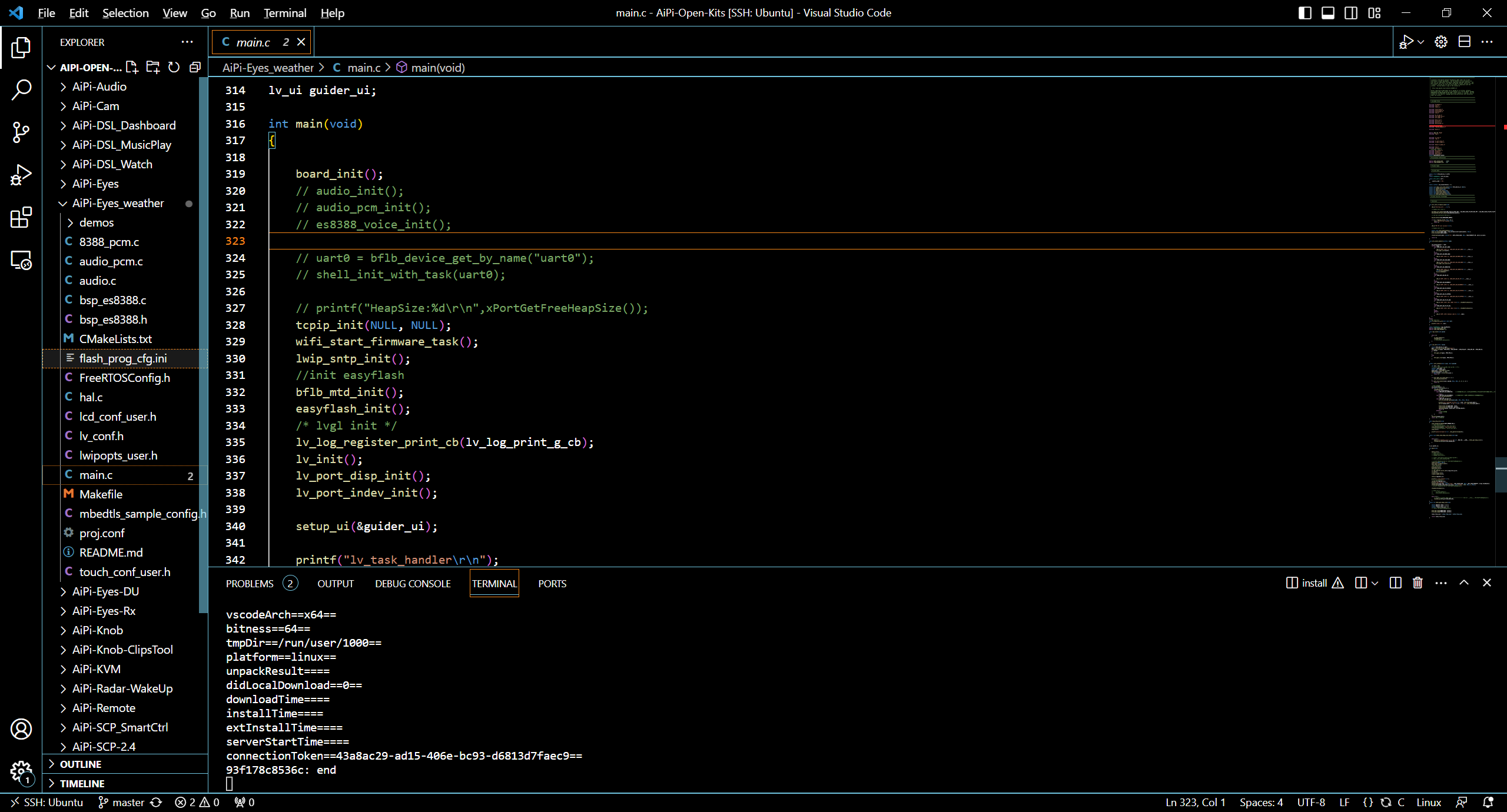This screenshot has width=1507, height=812.
Task: Open editor more actions ellipsis
Action: tap(1487, 42)
